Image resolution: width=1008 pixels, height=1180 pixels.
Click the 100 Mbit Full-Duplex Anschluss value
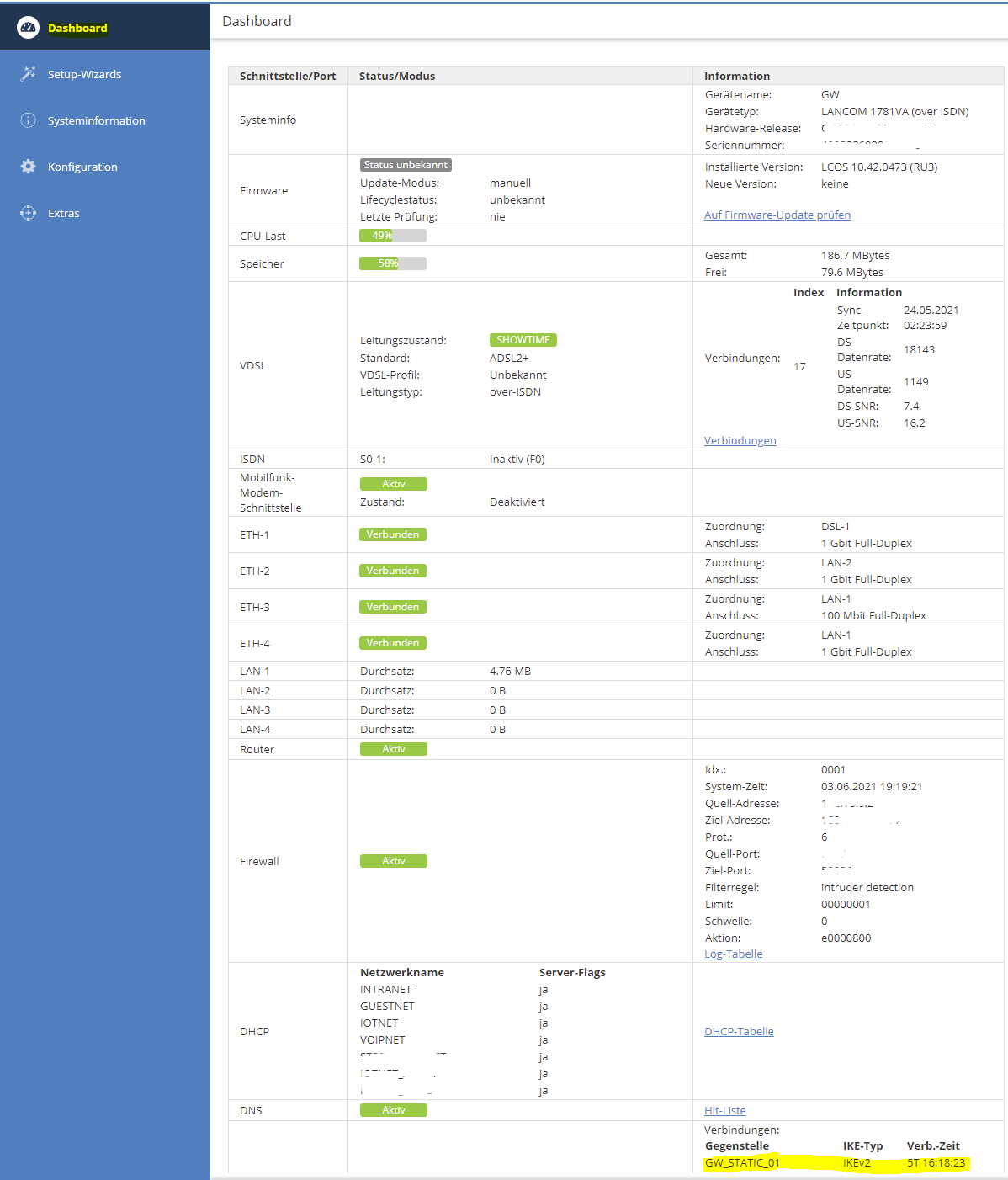click(x=873, y=616)
